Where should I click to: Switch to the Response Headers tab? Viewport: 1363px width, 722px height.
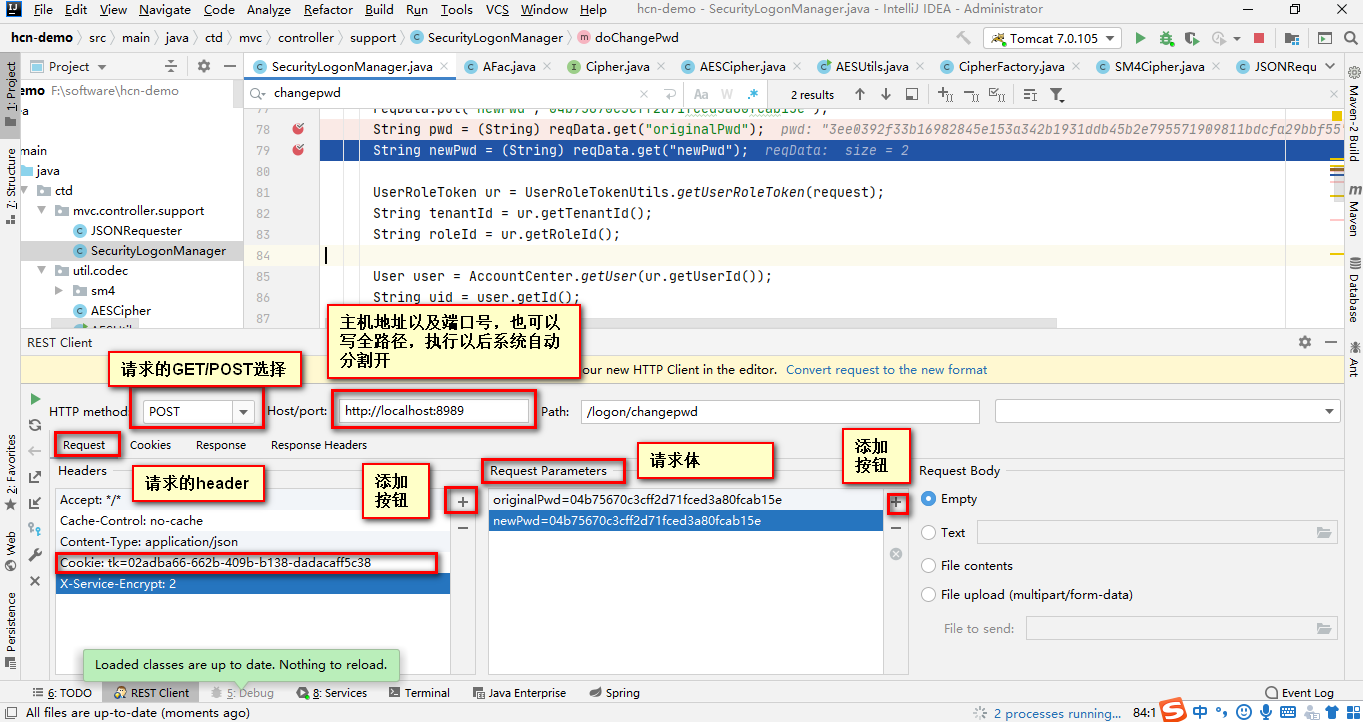point(318,445)
